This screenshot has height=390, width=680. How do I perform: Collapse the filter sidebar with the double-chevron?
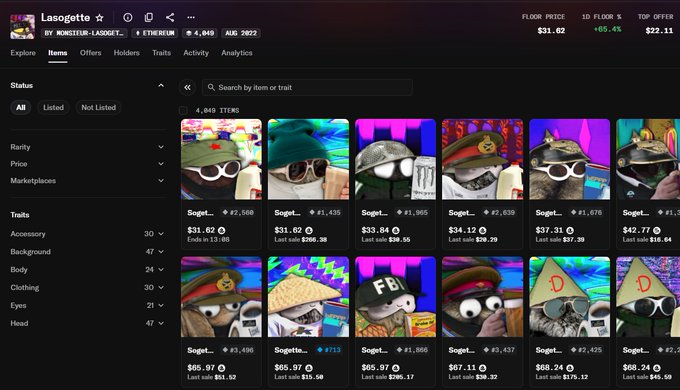pyautogui.click(x=187, y=87)
